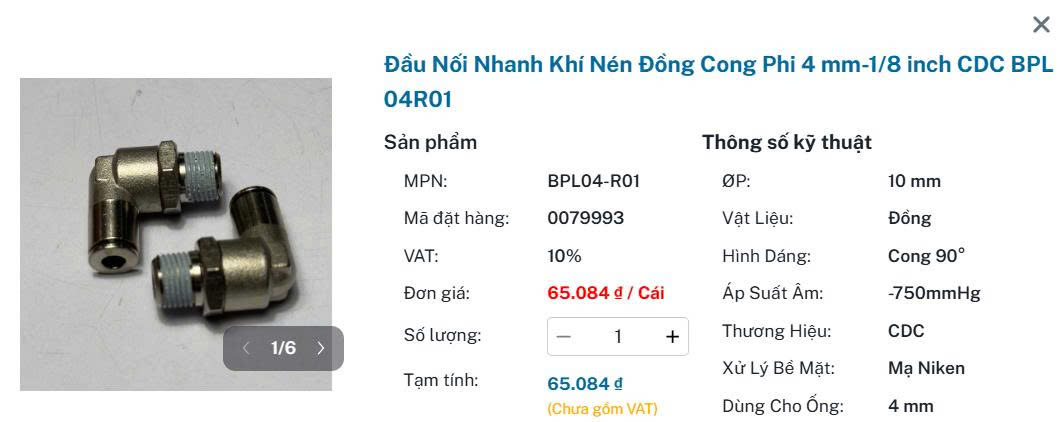The image size is (1062, 422).
Task: Click surface treatment Mạ Niken
Action: point(926,368)
